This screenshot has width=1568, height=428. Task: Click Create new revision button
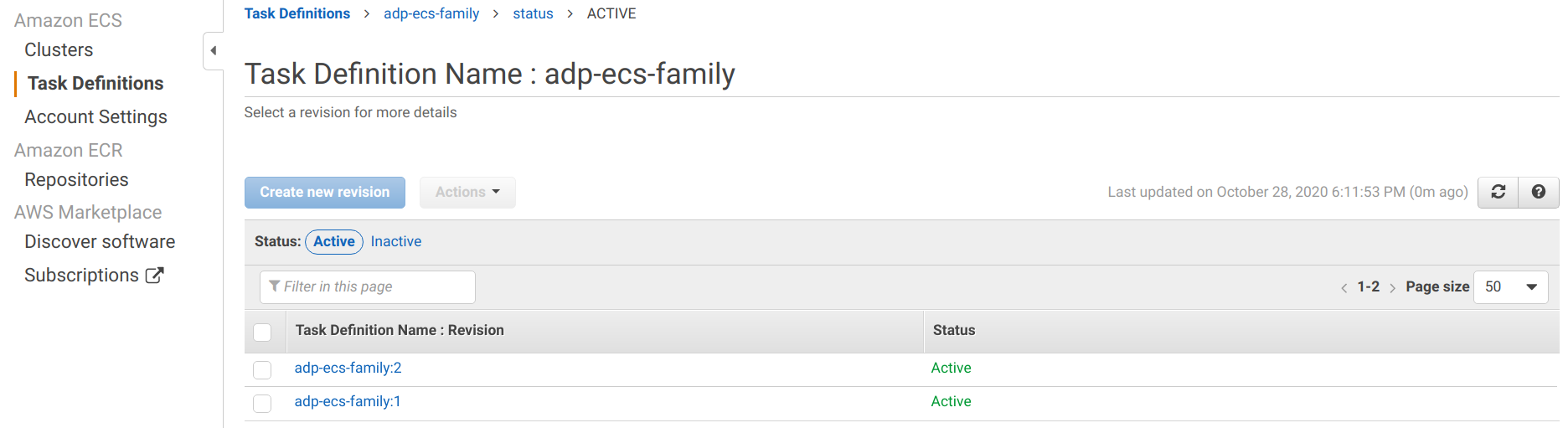[325, 192]
